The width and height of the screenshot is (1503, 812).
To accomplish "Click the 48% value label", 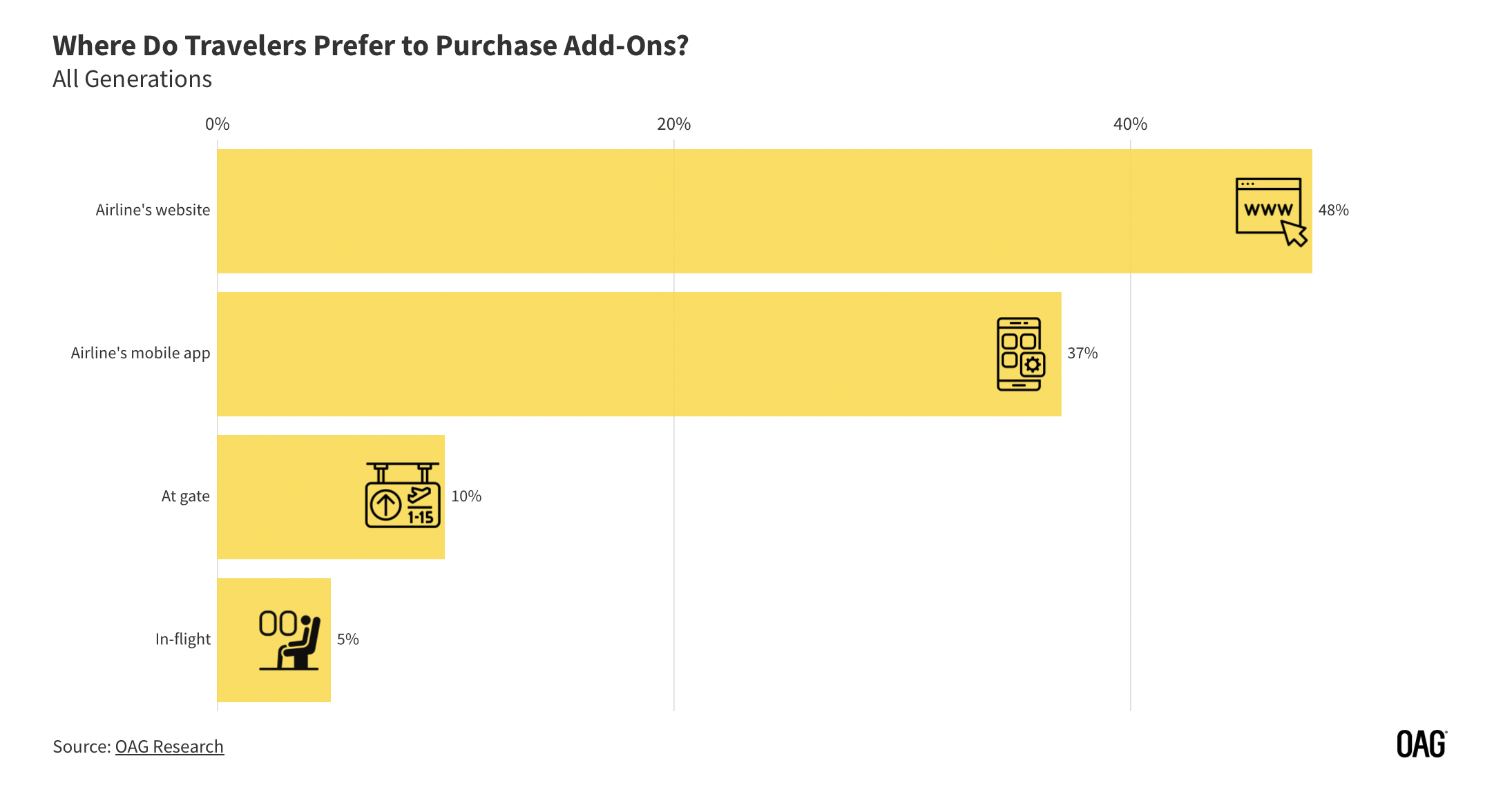I will pyautogui.click(x=1333, y=210).
